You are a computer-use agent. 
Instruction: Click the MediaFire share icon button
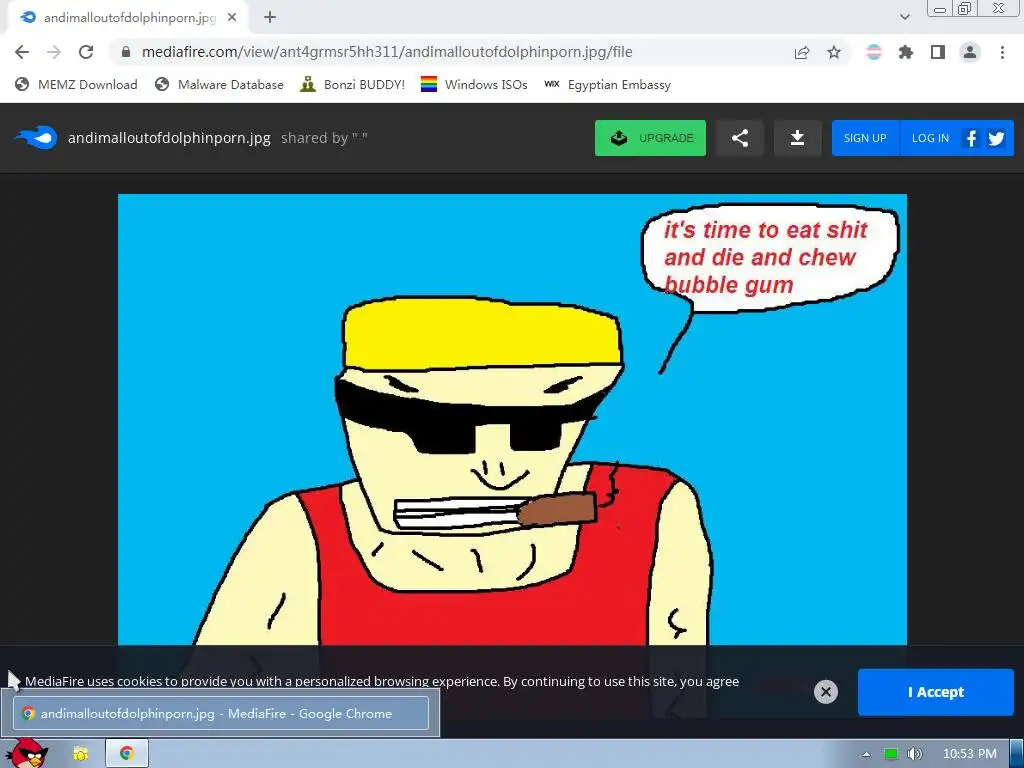pyautogui.click(x=740, y=138)
